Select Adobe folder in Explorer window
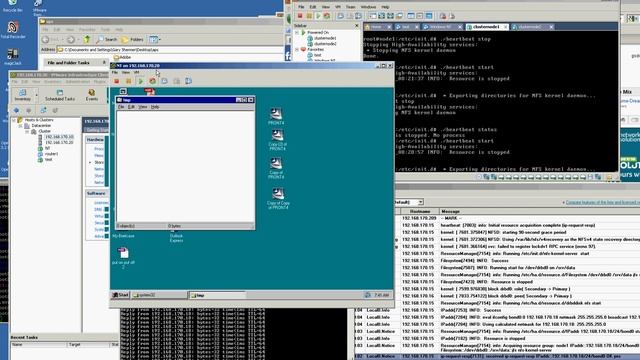Screen dimensions: 640x360 pos(122,58)
